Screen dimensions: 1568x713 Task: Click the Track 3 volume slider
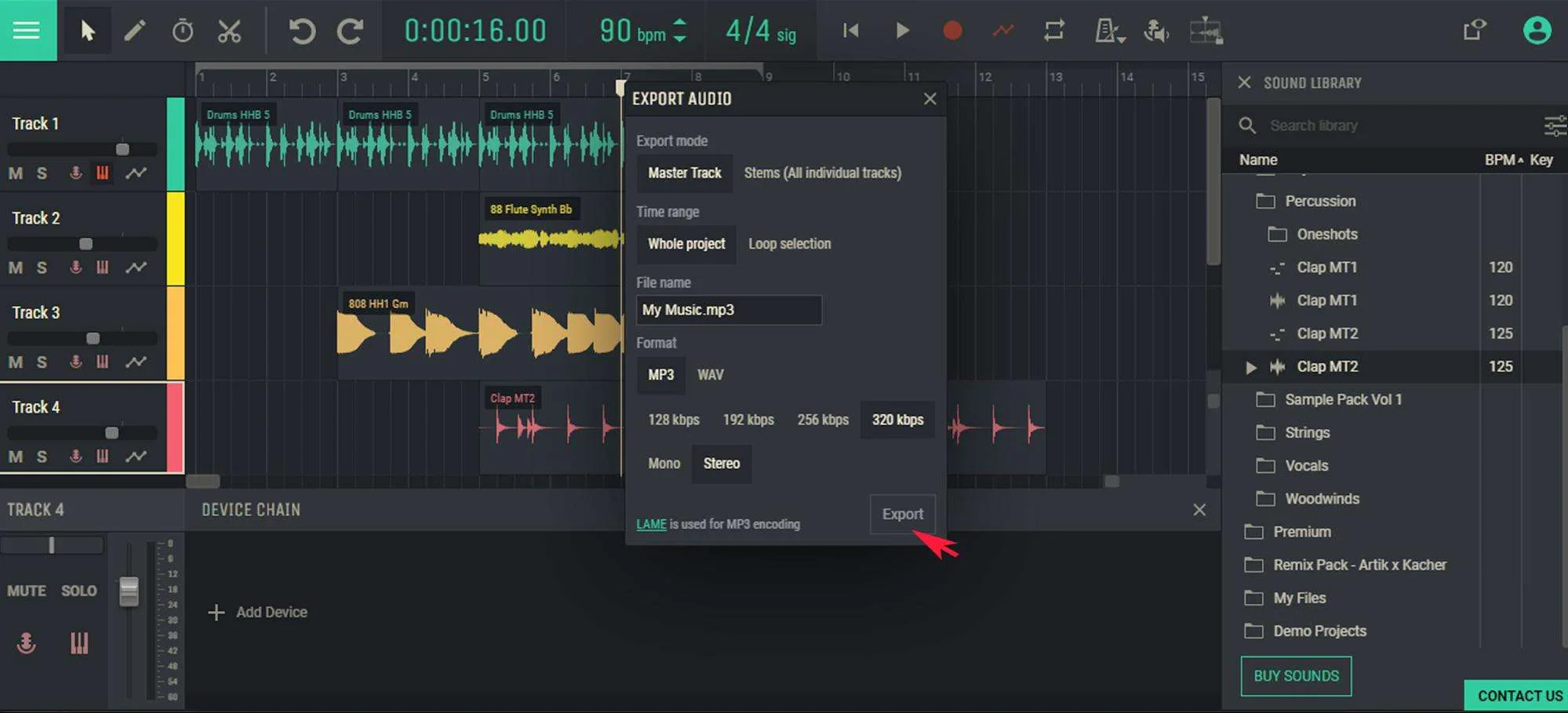point(82,338)
